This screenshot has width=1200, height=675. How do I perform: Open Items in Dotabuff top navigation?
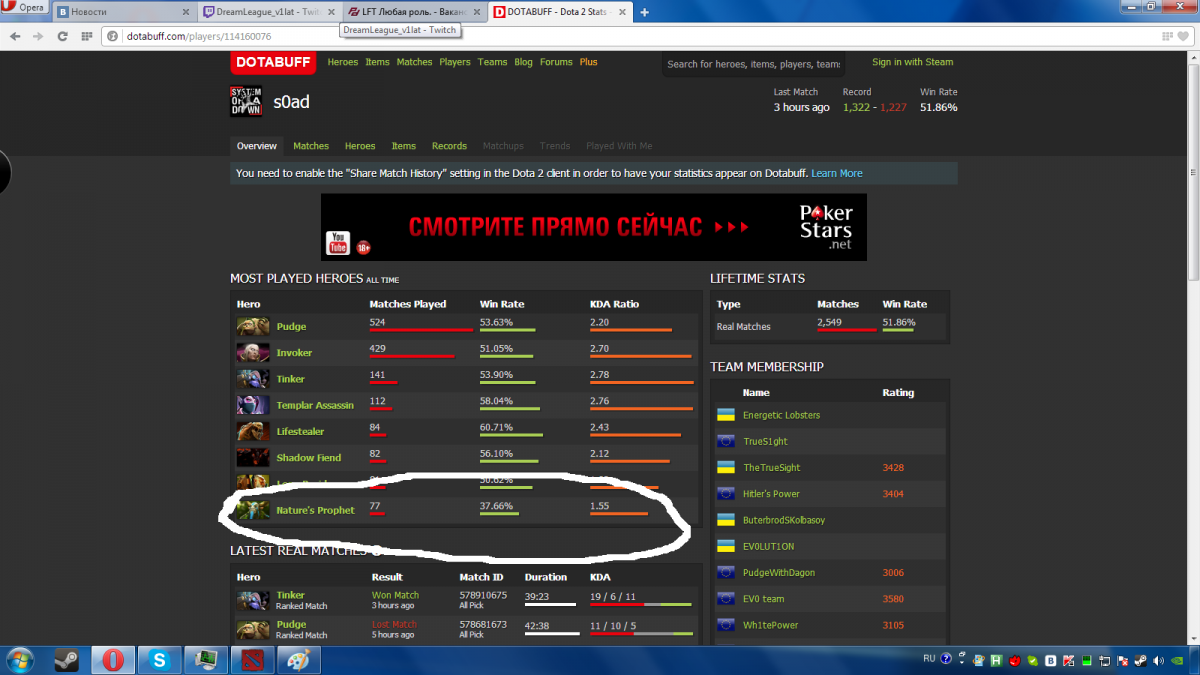point(377,62)
